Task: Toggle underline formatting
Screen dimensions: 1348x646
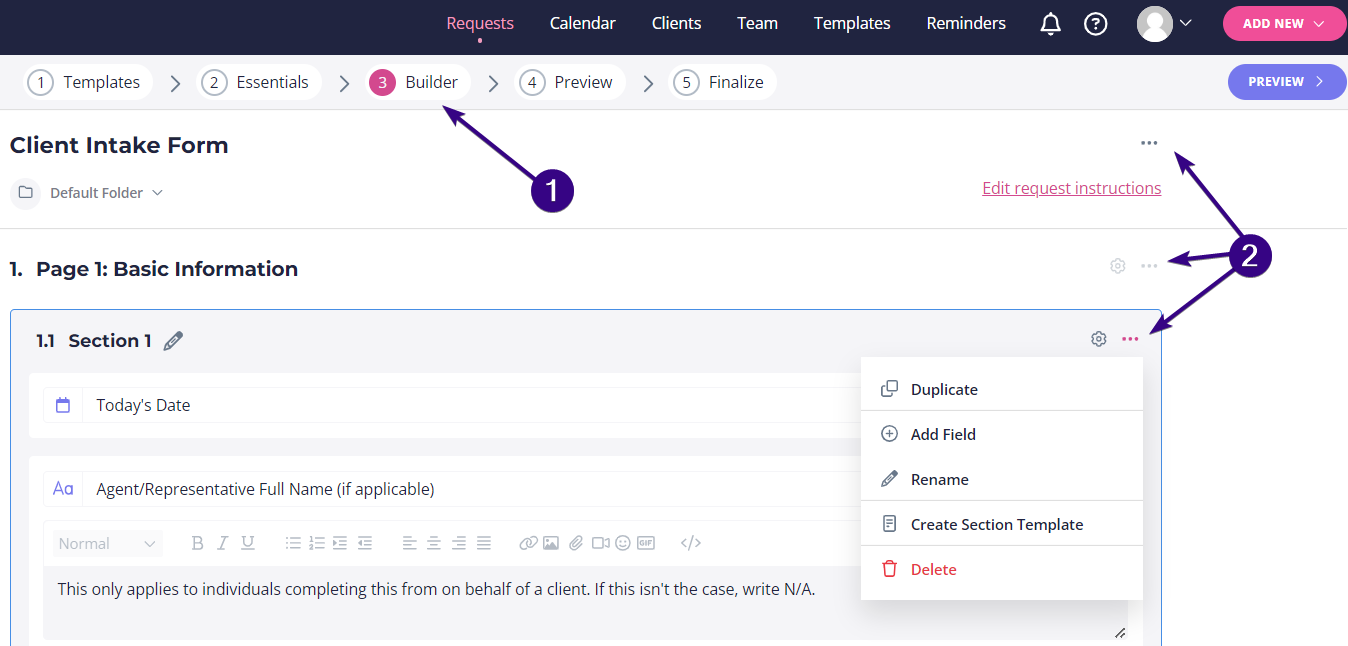Action: 247,543
